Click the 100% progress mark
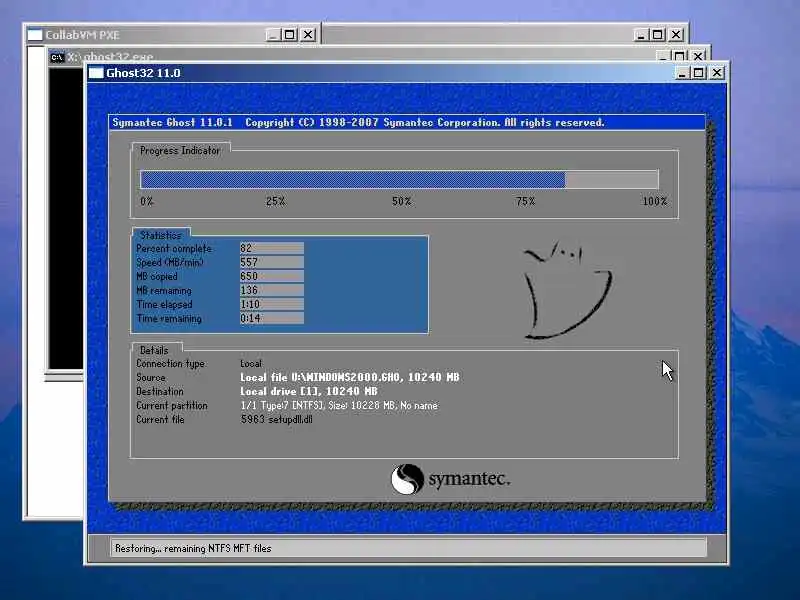 [x=655, y=201]
